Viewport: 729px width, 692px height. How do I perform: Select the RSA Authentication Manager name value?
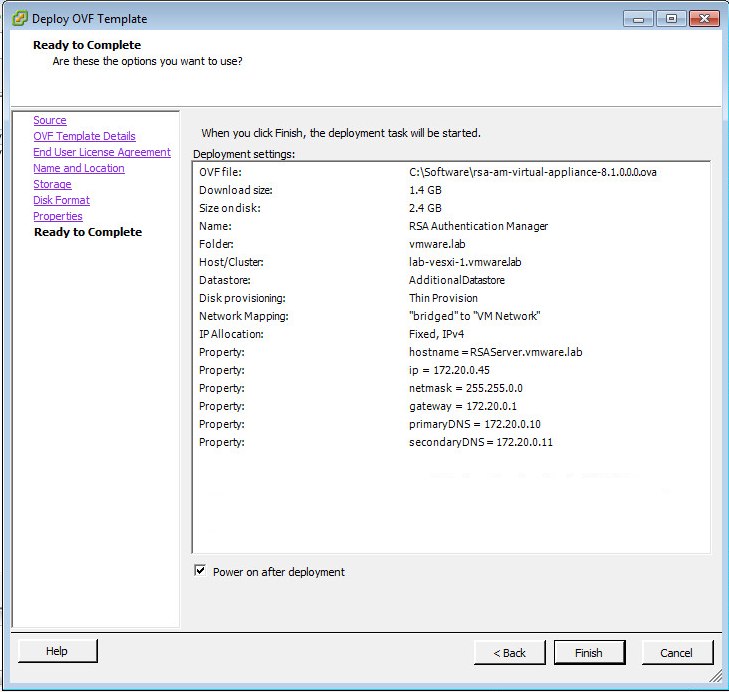pyautogui.click(x=478, y=226)
